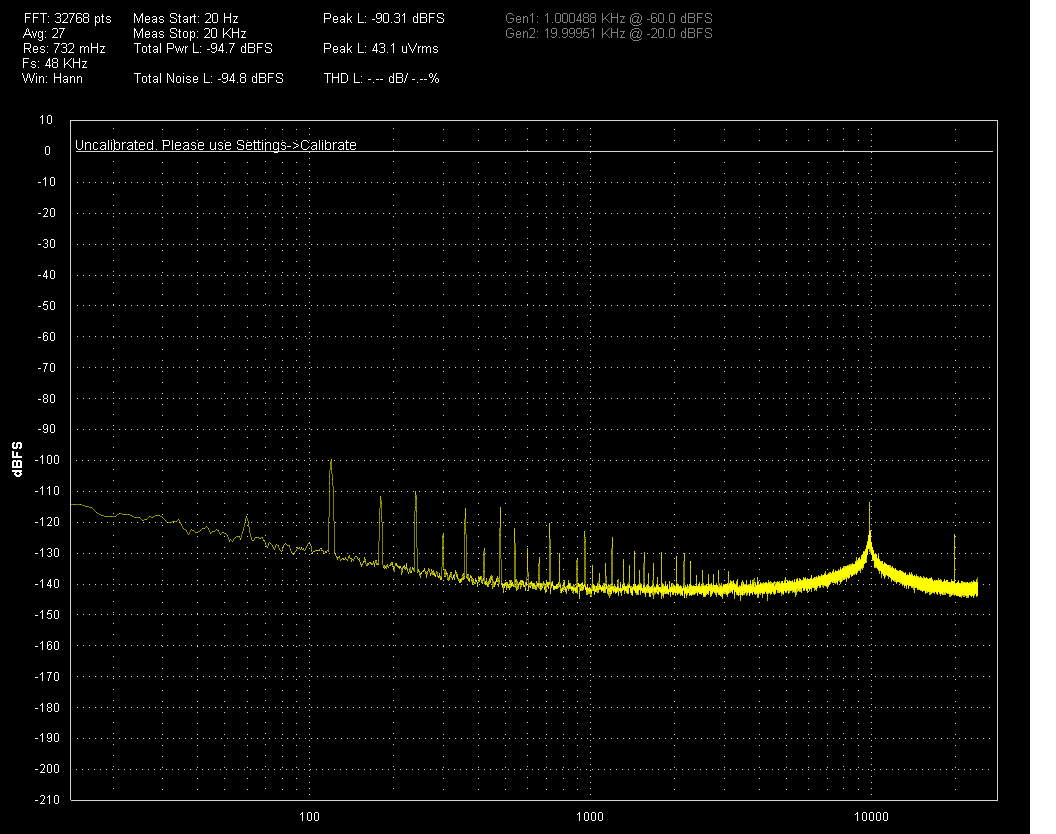
Task: Click Gen1 1.000488 KHz generator label
Action: coord(609,18)
